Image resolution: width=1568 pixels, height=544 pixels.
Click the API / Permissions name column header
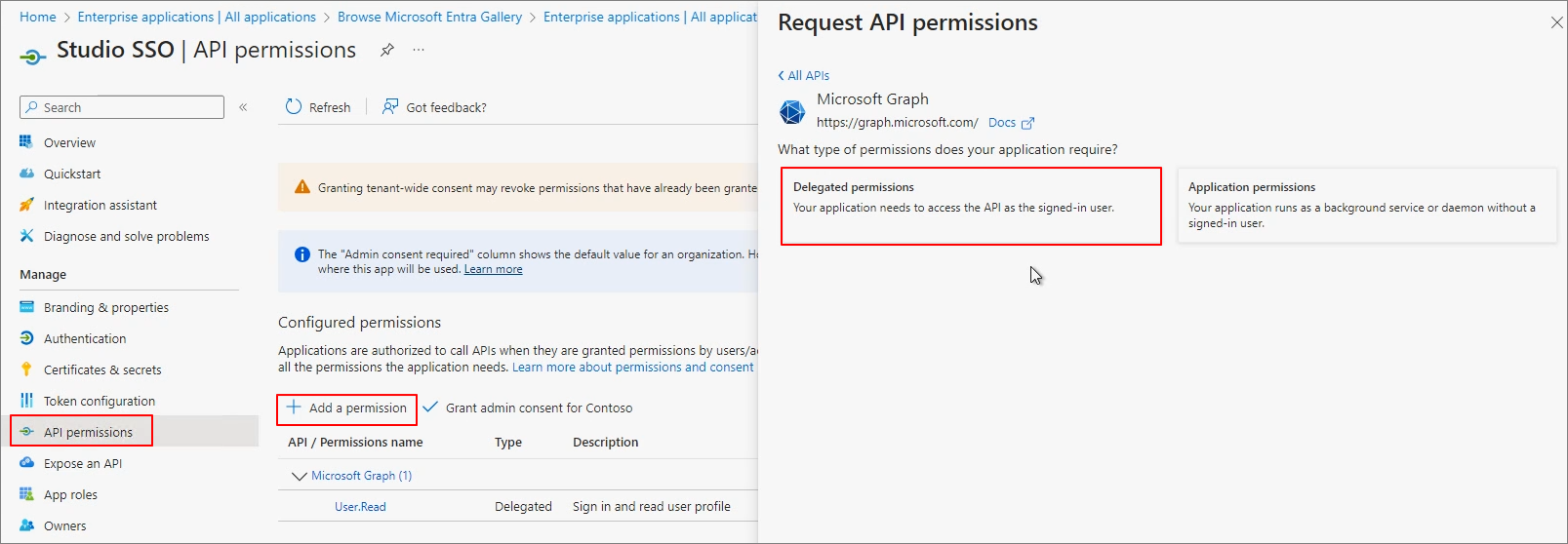(355, 442)
